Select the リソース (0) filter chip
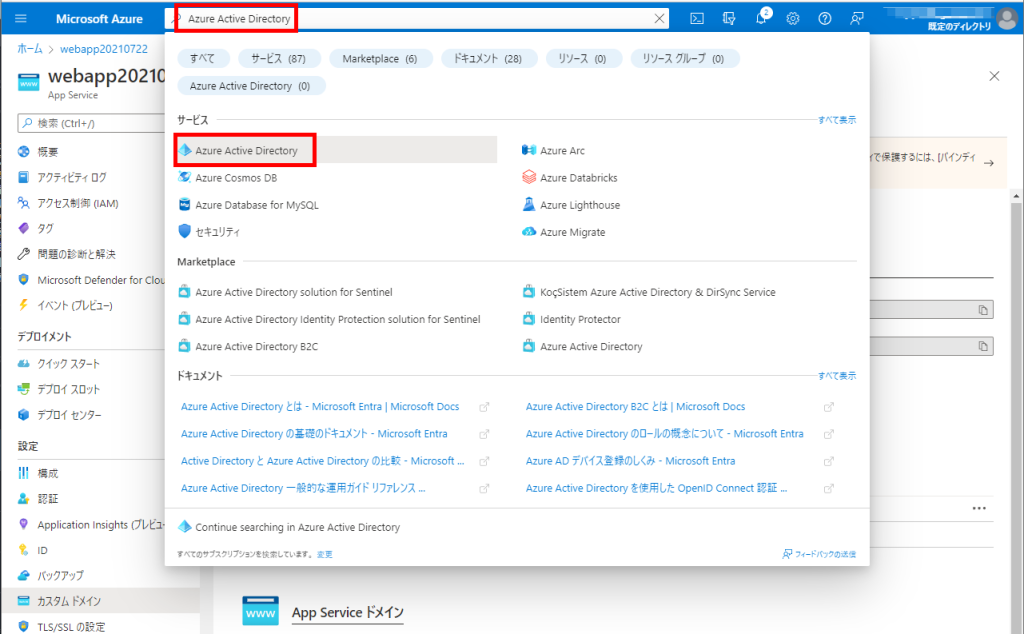The width and height of the screenshot is (1024, 634). 583,58
